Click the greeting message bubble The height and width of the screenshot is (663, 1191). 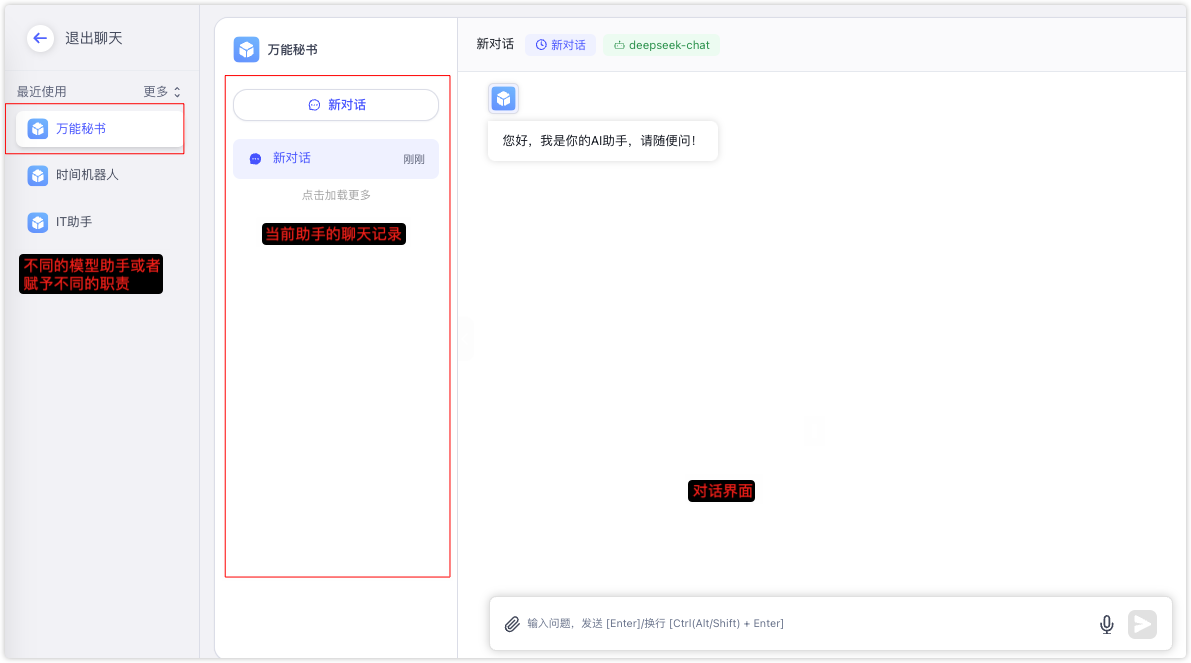click(x=603, y=140)
